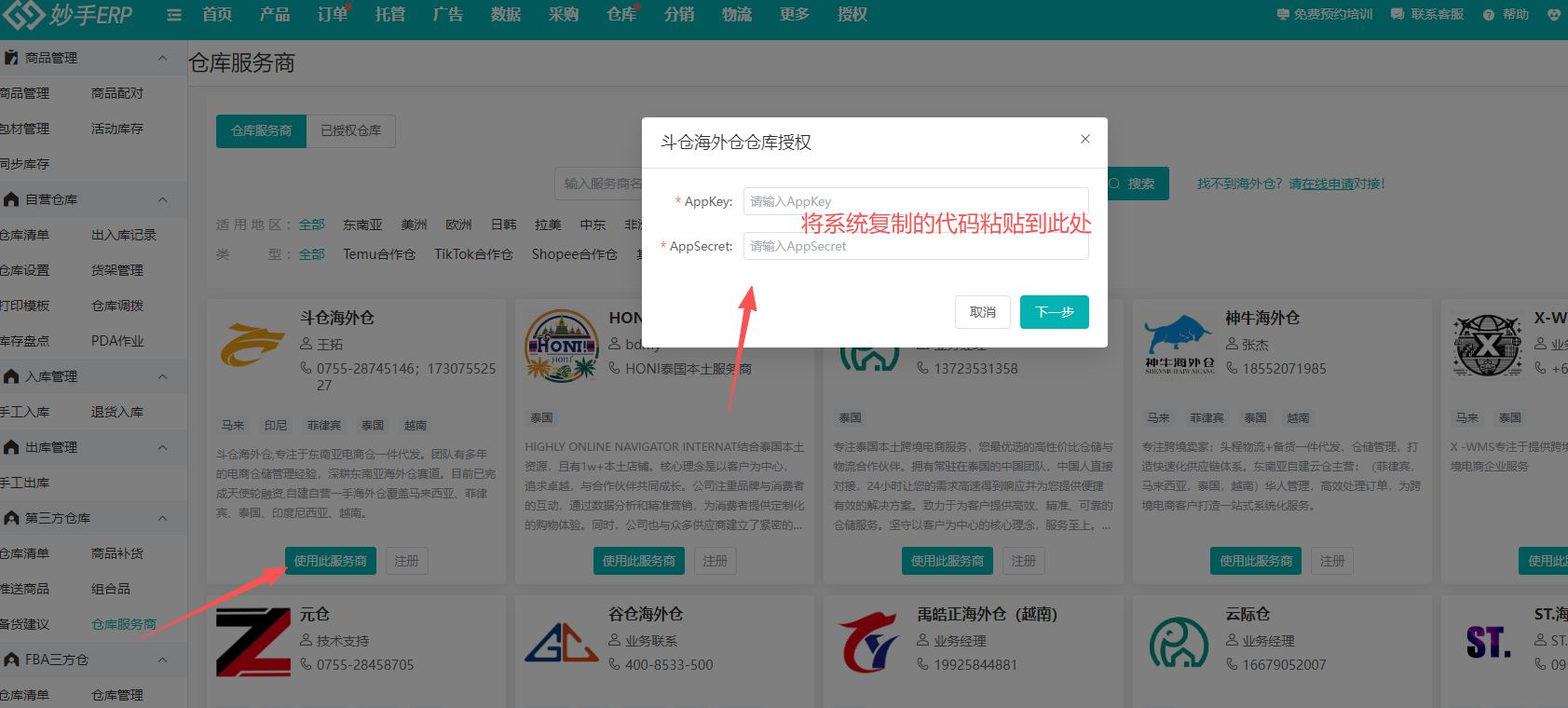
Task: Close the 斗仓海外仓 authorization dialog
Action: click(1085, 139)
